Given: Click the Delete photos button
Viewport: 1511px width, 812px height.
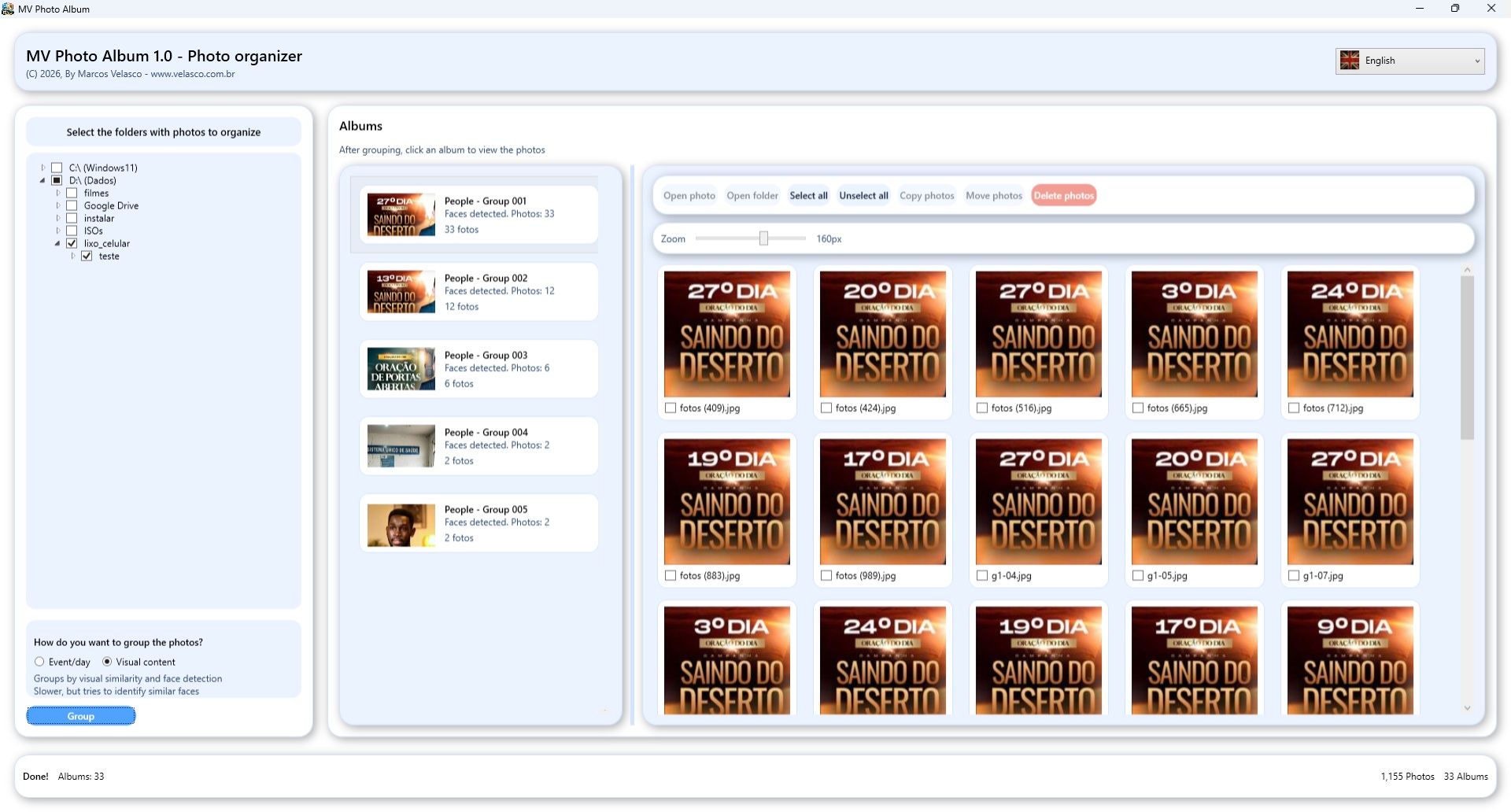Looking at the screenshot, I should point(1063,196).
